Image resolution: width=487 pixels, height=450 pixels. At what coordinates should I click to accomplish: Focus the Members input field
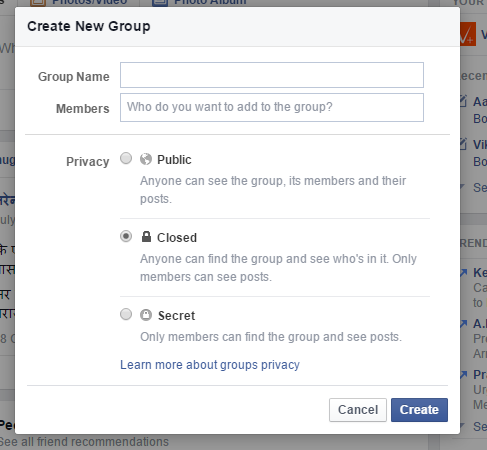[272, 107]
